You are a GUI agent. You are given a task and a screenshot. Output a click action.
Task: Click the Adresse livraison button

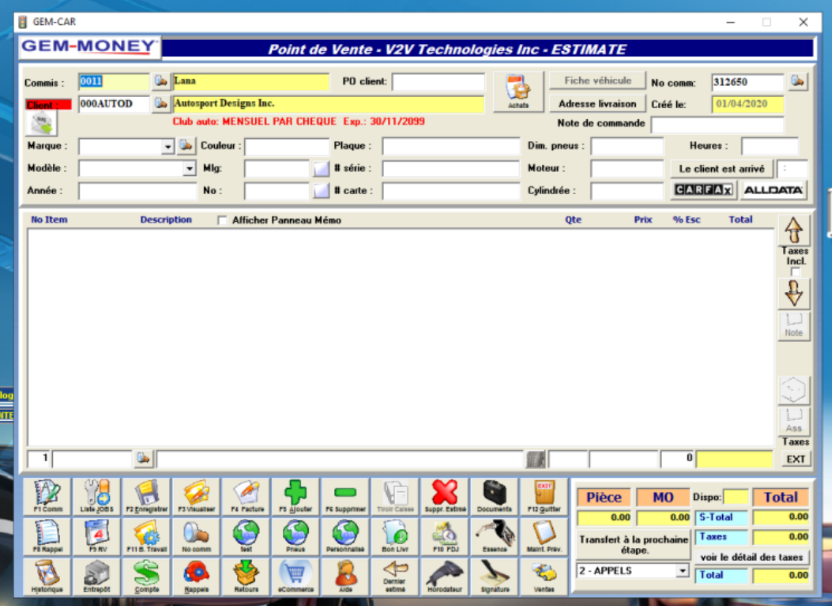click(597, 104)
